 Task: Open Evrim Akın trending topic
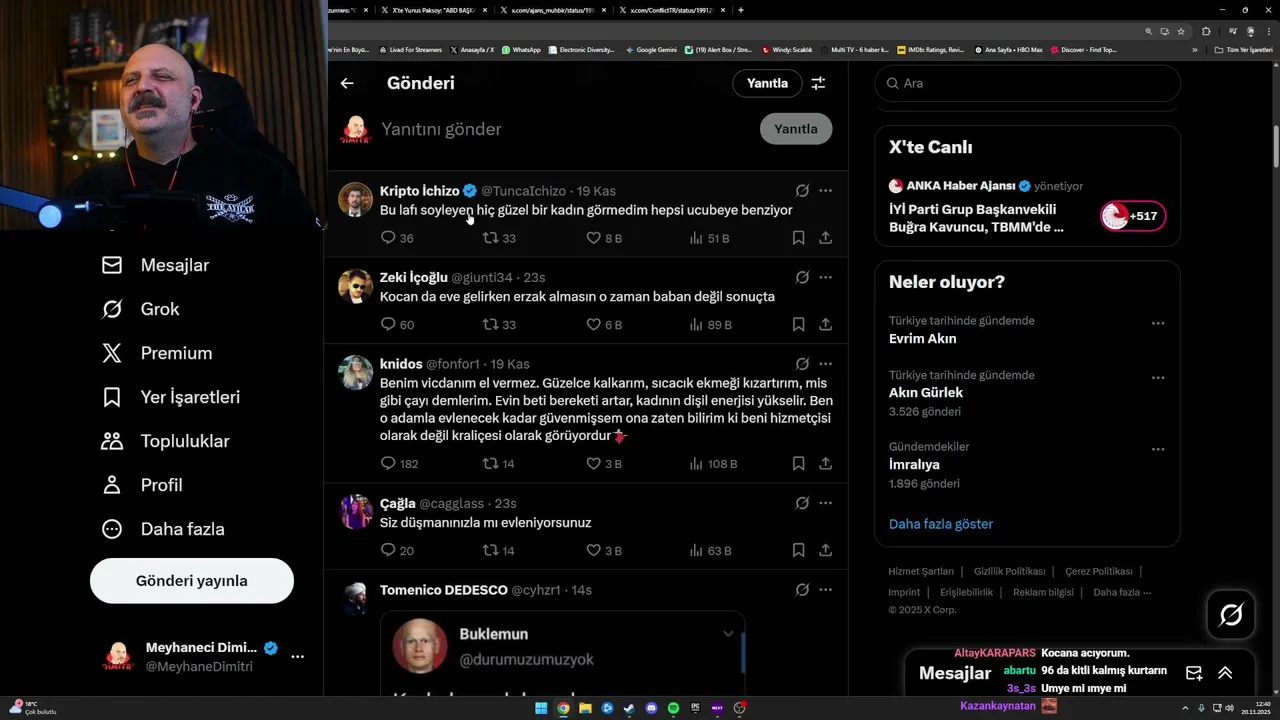click(x=922, y=338)
